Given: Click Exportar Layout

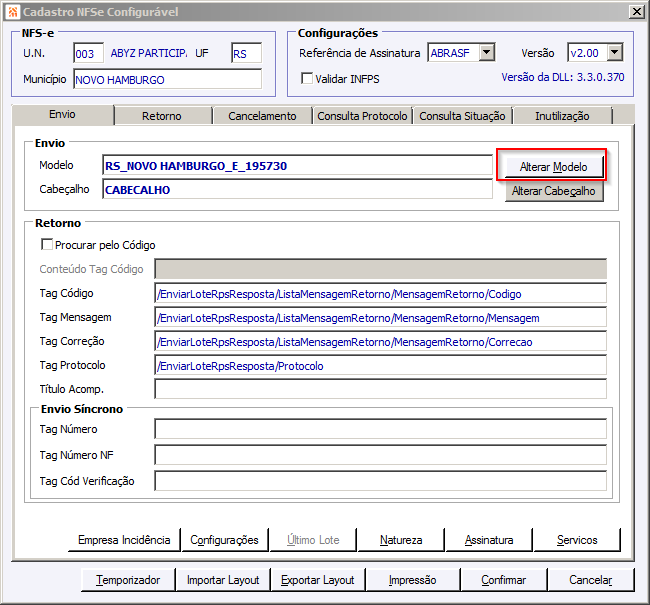Looking at the screenshot, I should pos(318,580).
